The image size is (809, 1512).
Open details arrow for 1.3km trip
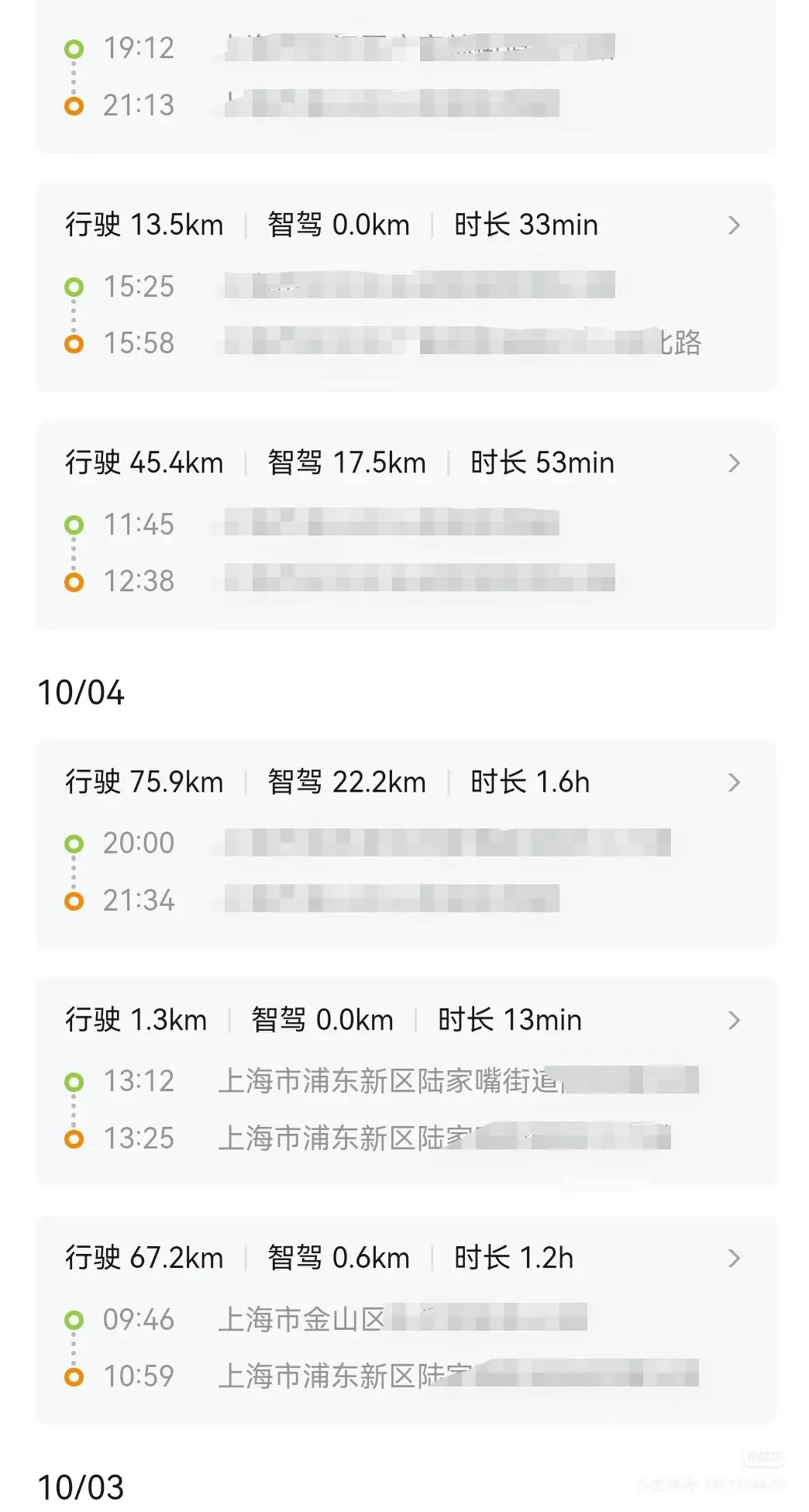coord(734,1020)
